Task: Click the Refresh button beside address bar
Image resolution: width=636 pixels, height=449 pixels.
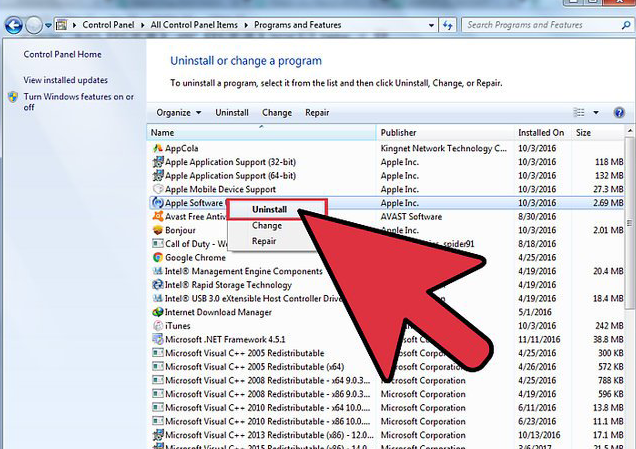Action: pos(447,25)
